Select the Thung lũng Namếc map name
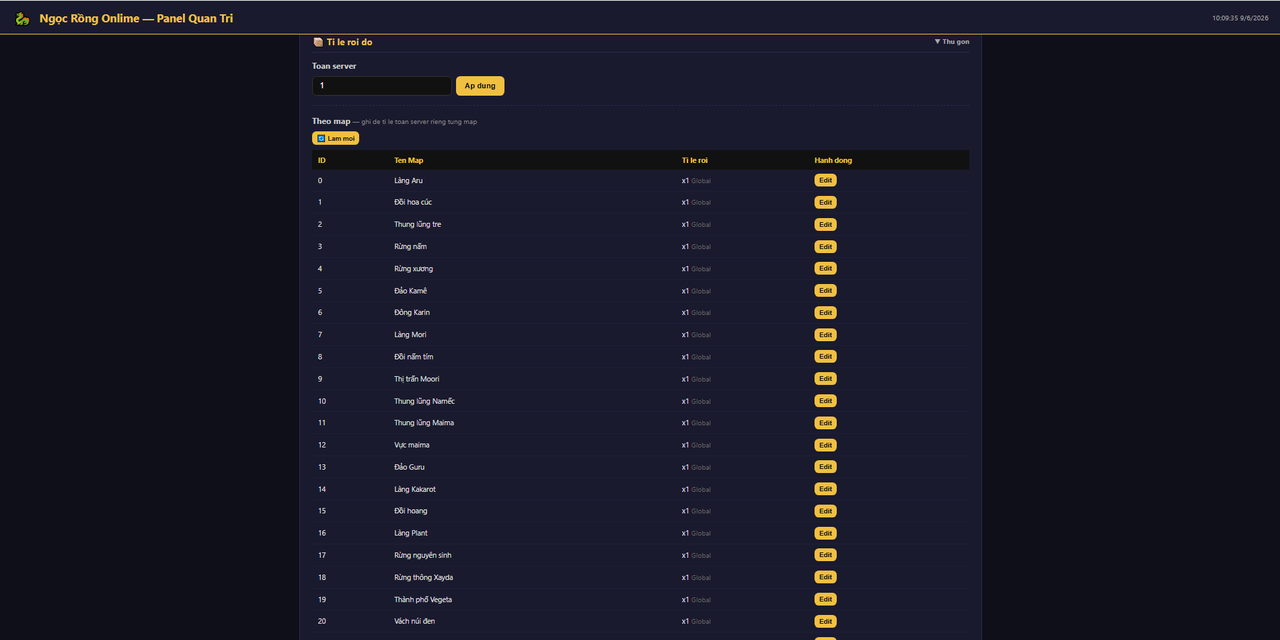 (424, 400)
